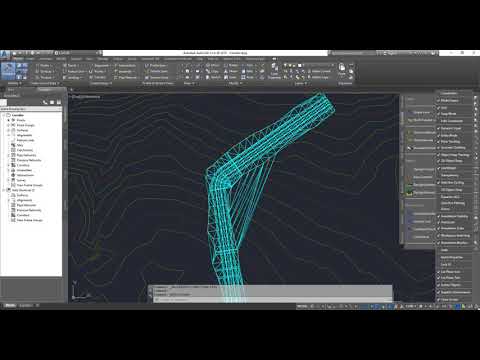480x360 pixels.
Task: Open the Pipe Network tool
Action: click(x=126, y=77)
